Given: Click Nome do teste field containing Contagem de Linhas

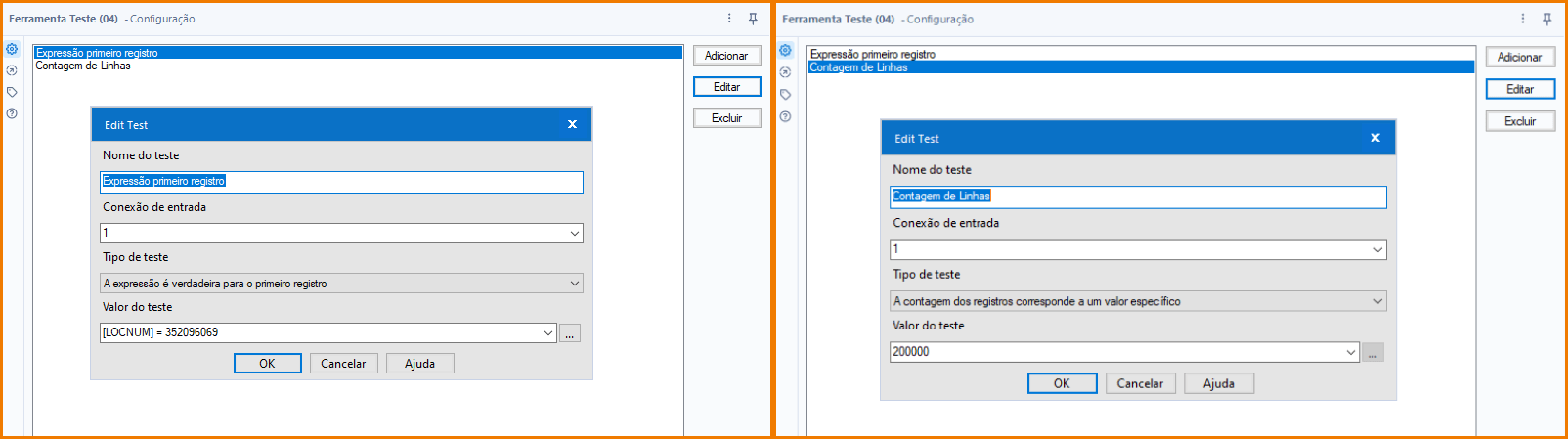Looking at the screenshot, I should tap(1138, 197).
